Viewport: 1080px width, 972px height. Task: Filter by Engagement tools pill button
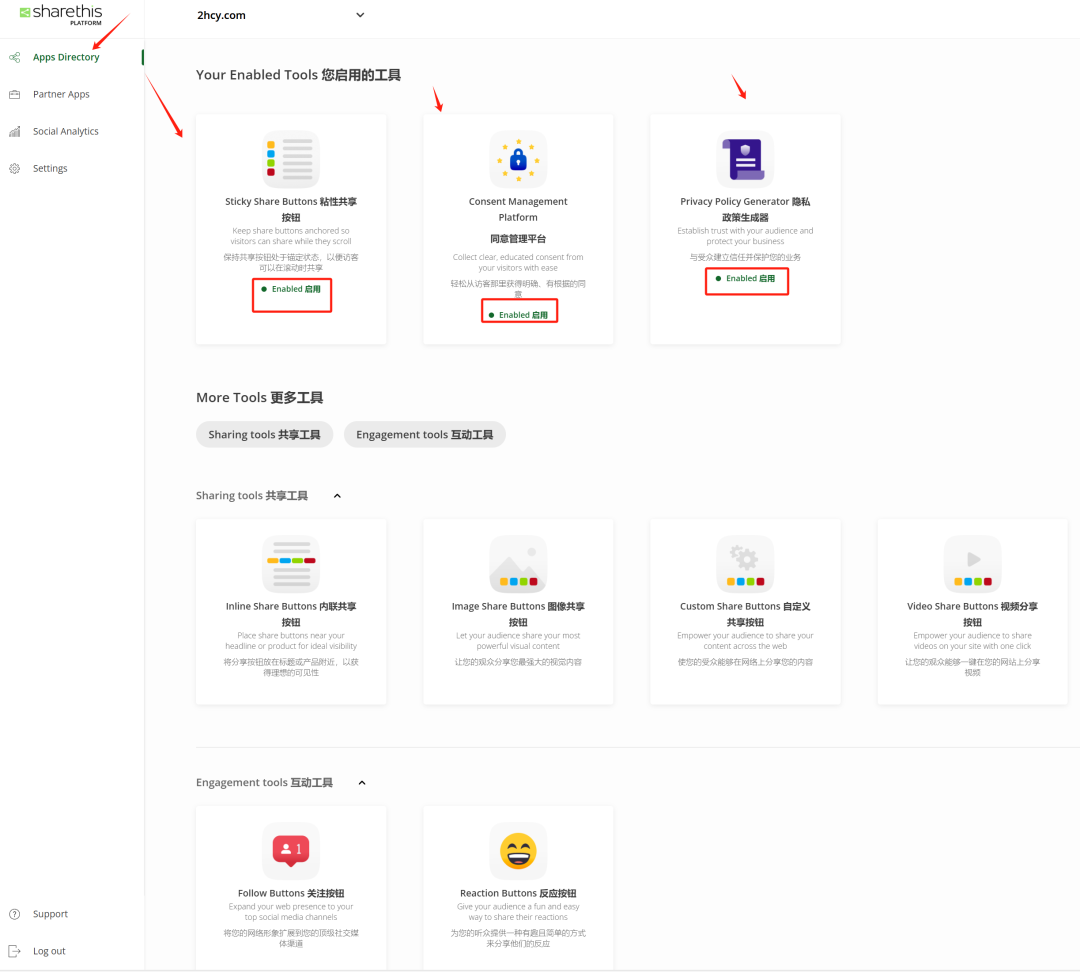[x=424, y=435]
